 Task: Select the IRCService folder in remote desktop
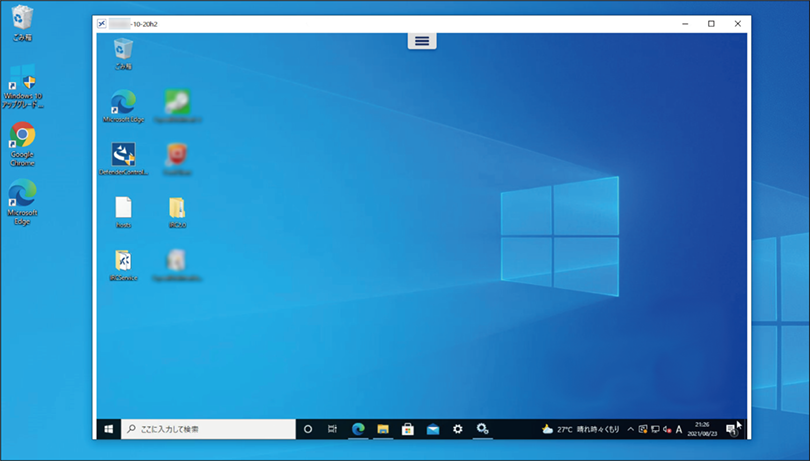pyautogui.click(x=123, y=266)
